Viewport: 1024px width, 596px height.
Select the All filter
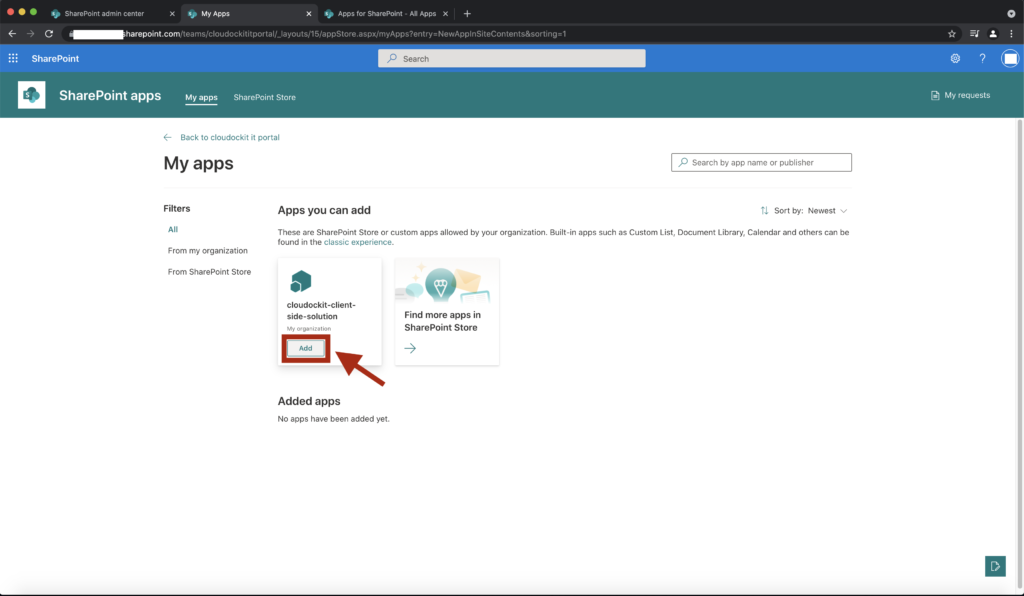172,229
